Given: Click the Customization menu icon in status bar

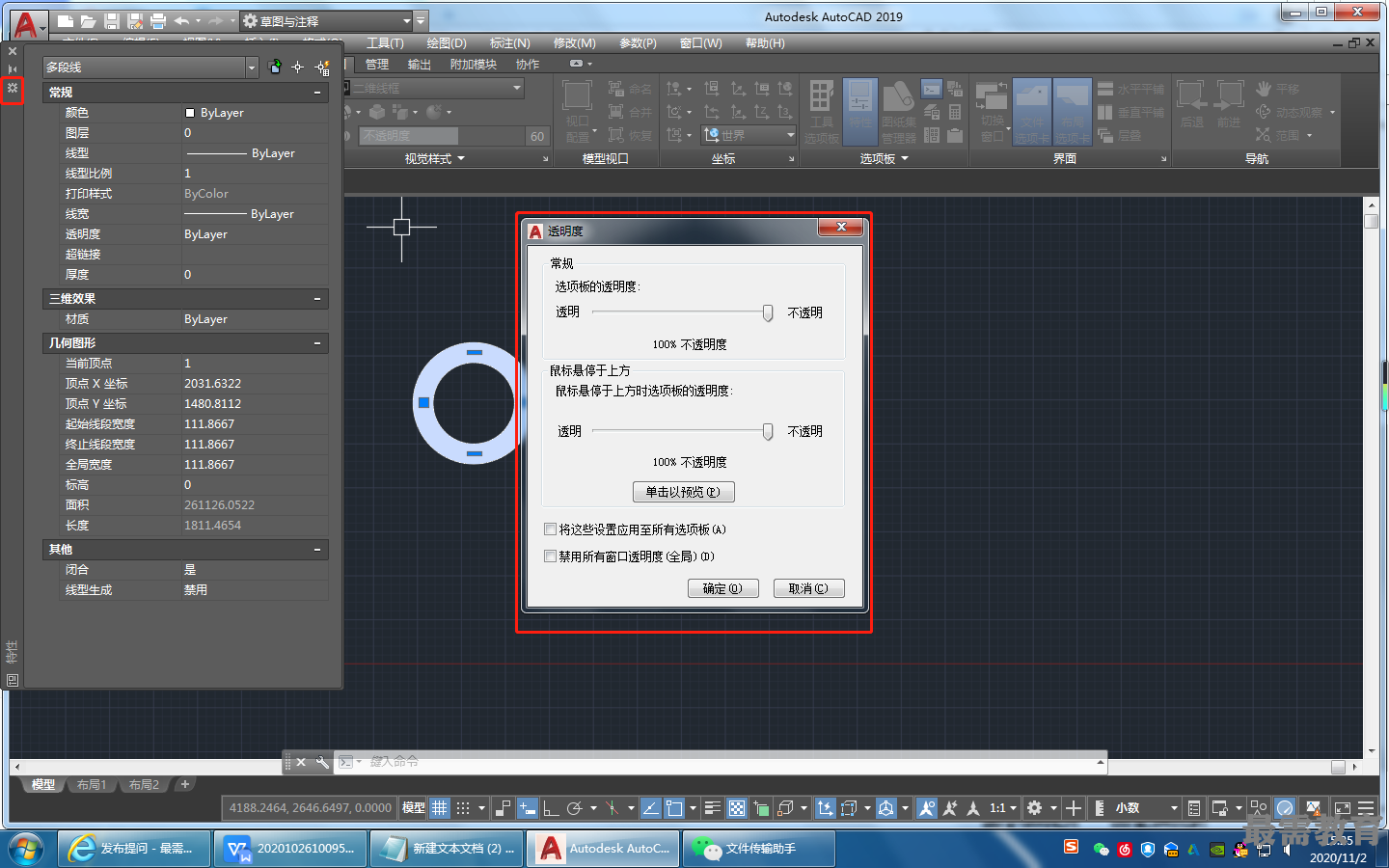Looking at the screenshot, I should pyautogui.click(x=1366, y=808).
